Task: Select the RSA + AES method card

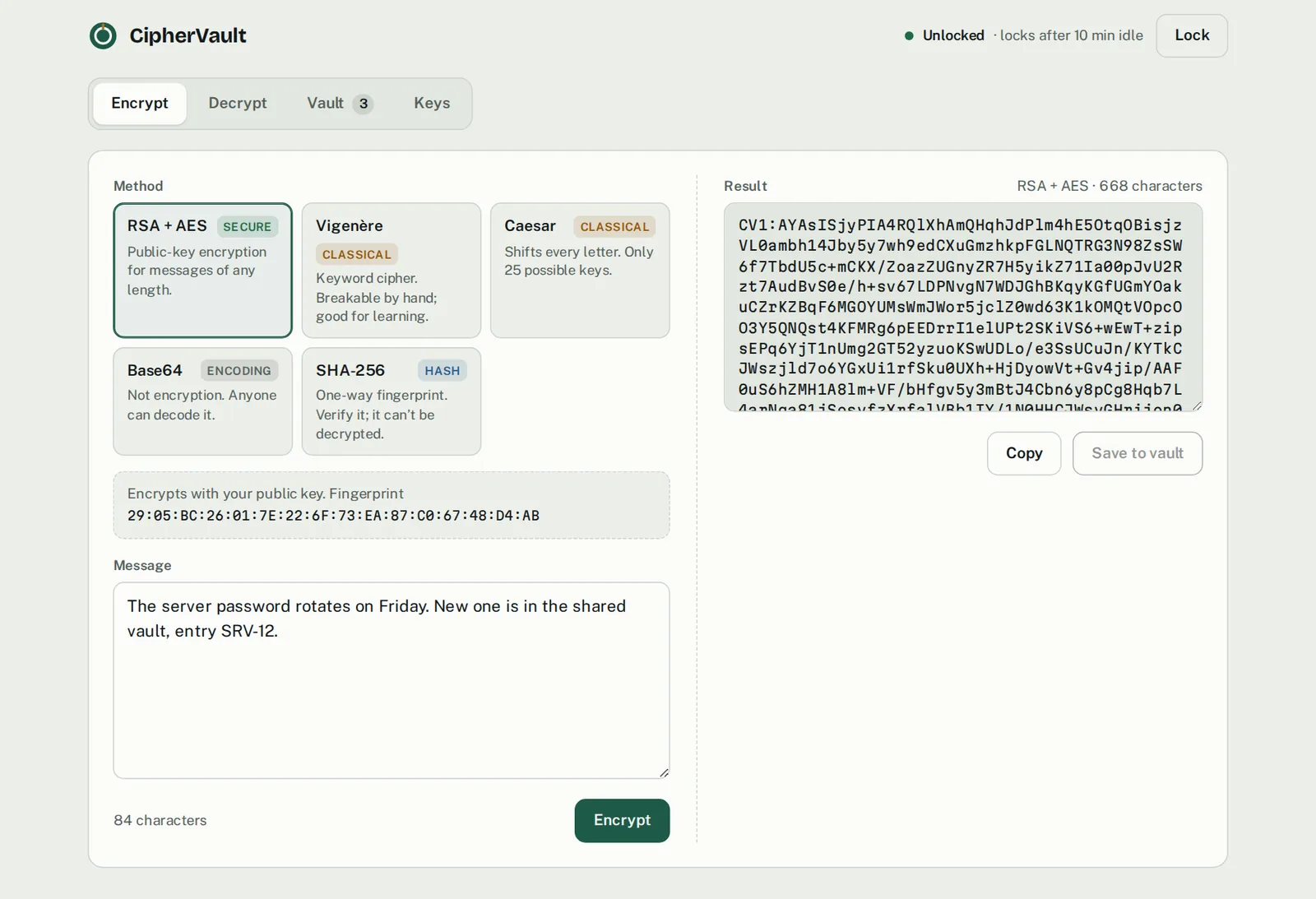Action: [202, 270]
